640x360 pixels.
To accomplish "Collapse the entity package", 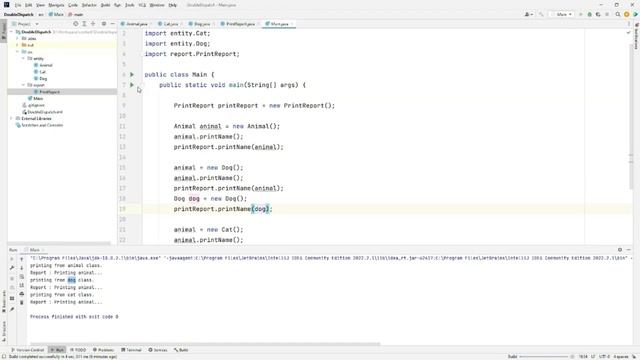I will pyautogui.click(x=23, y=58).
